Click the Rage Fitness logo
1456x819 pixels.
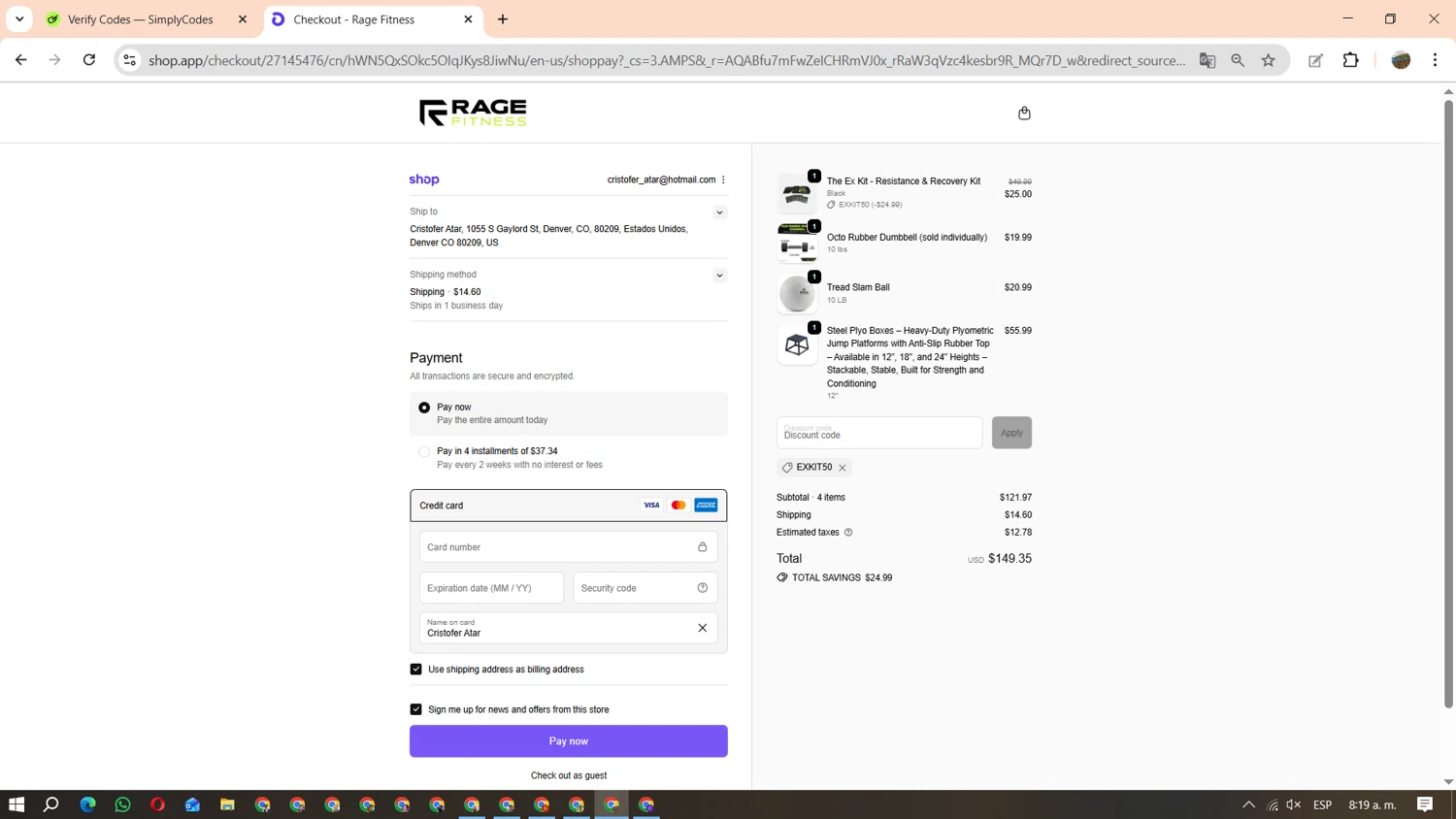(x=473, y=113)
